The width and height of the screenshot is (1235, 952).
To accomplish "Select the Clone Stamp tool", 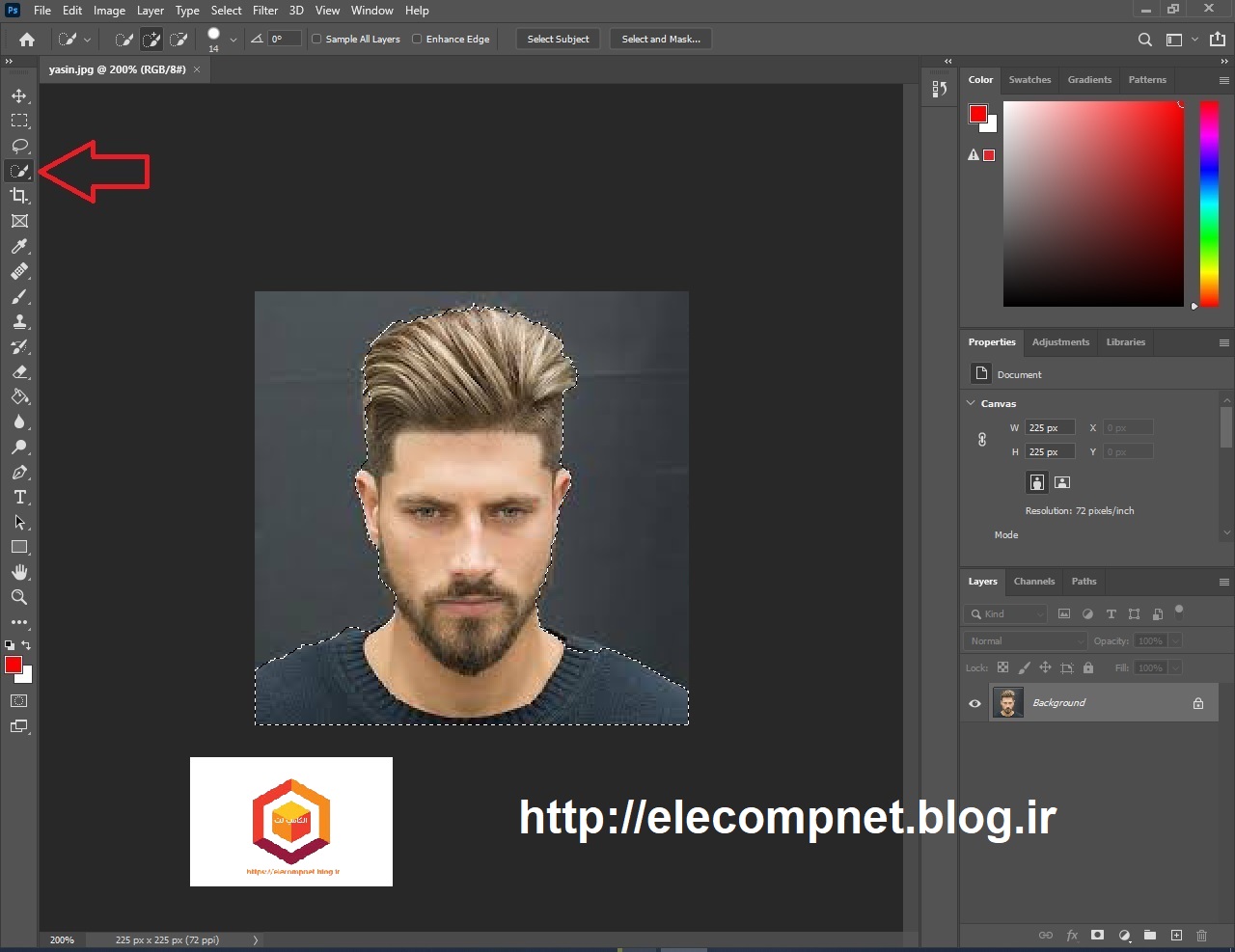I will (x=19, y=321).
